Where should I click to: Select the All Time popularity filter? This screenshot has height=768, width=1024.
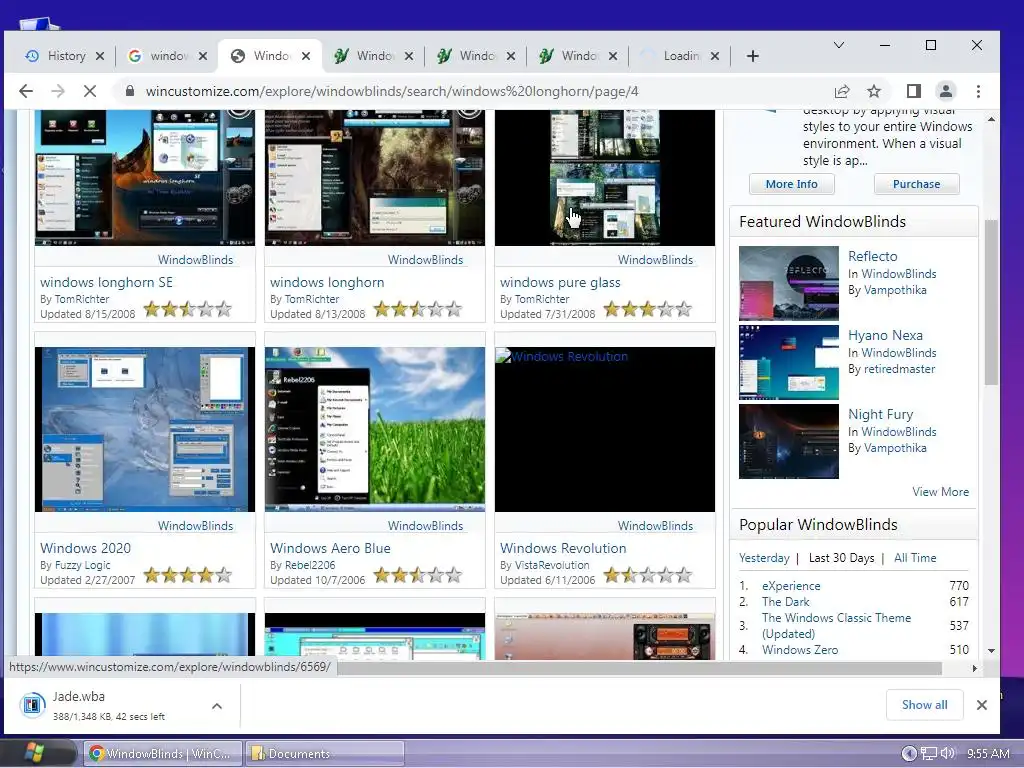(x=915, y=558)
